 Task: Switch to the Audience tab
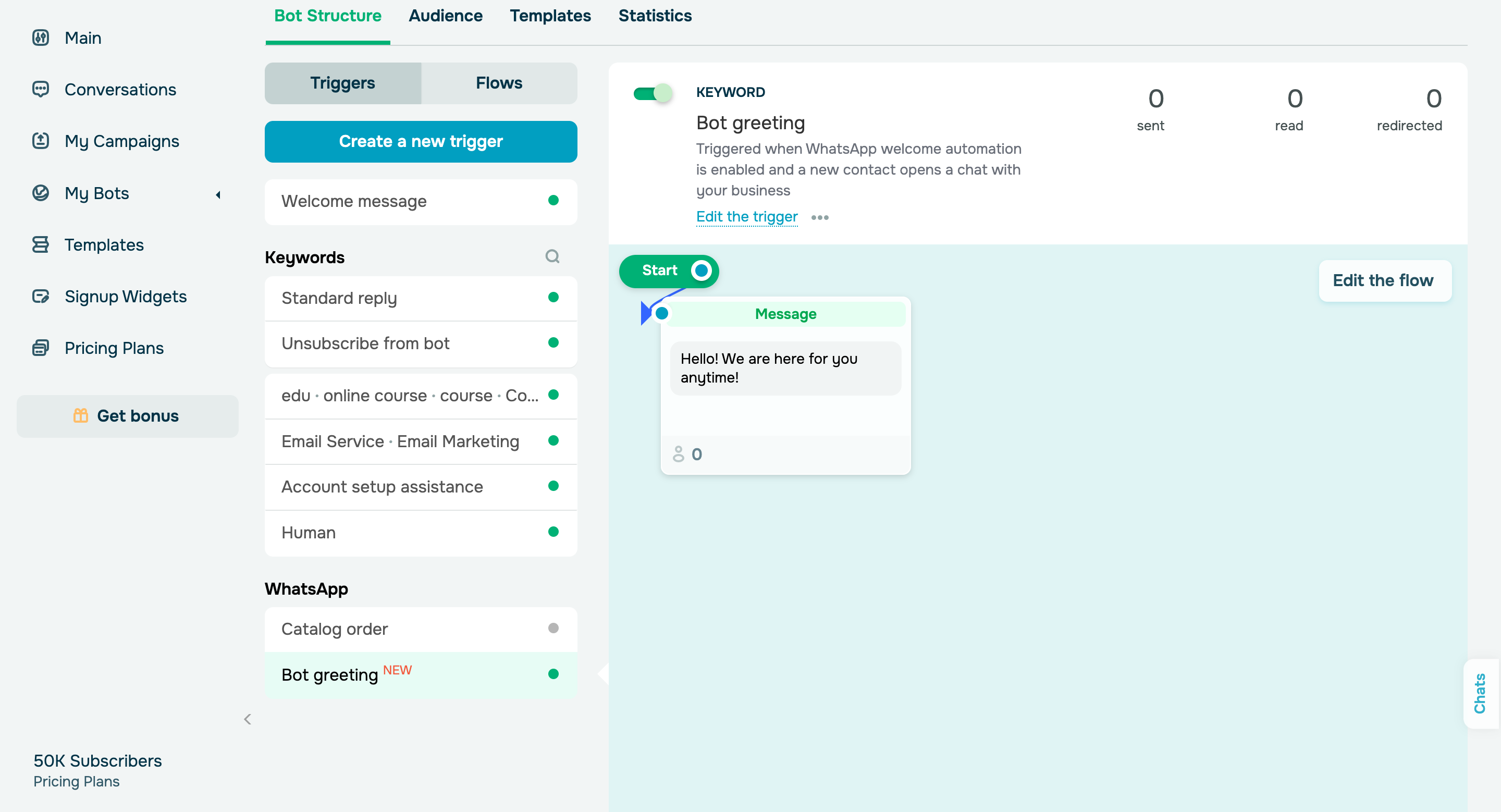click(x=445, y=16)
